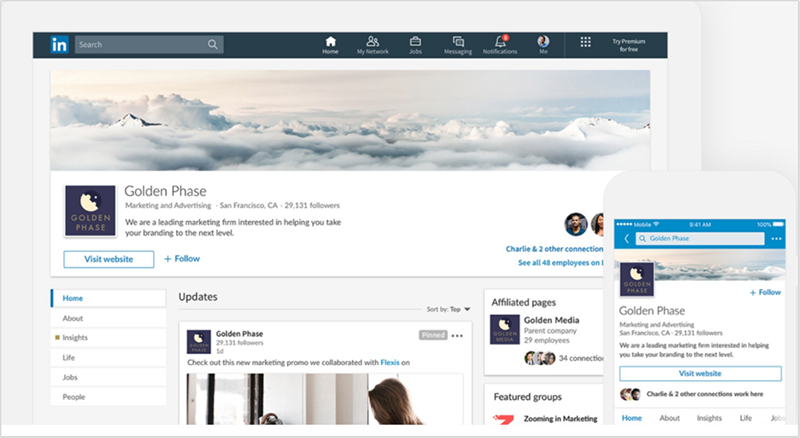Open Golden Media affiliated page
Image resolution: width=800 pixels, height=438 pixels.
point(552,320)
